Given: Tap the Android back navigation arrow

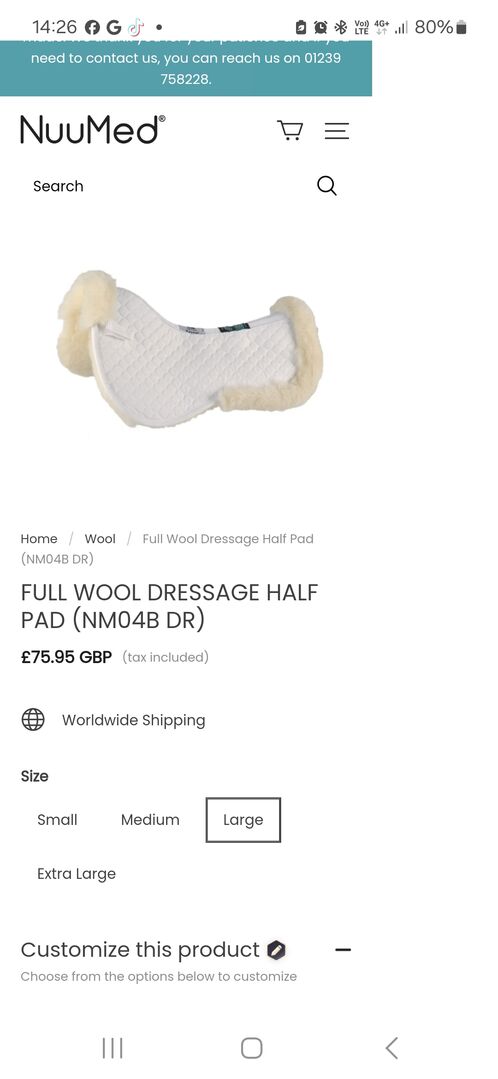Looking at the screenshot, I should tap(391, 1048).
